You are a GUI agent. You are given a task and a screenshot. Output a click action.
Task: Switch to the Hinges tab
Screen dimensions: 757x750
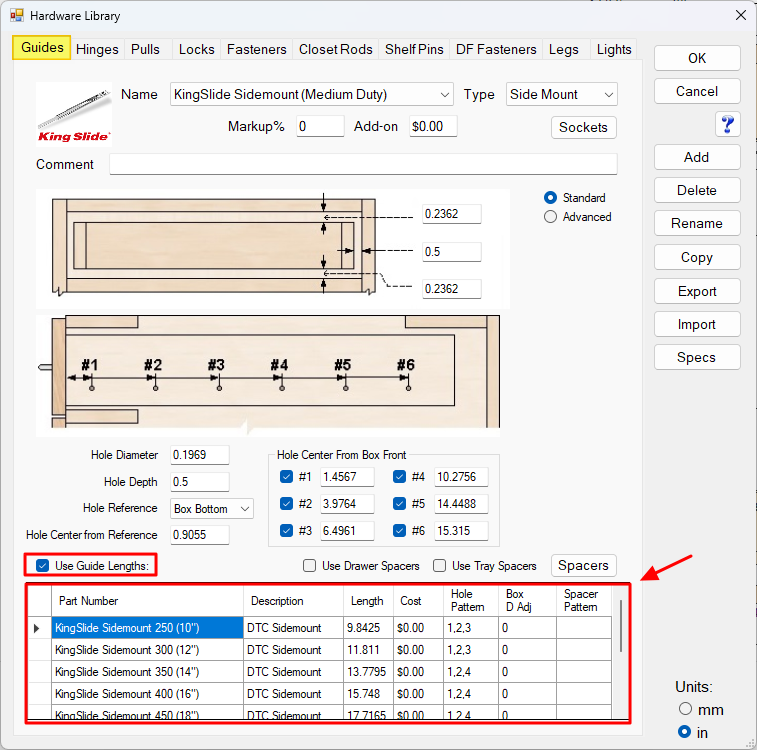point(97,49)
